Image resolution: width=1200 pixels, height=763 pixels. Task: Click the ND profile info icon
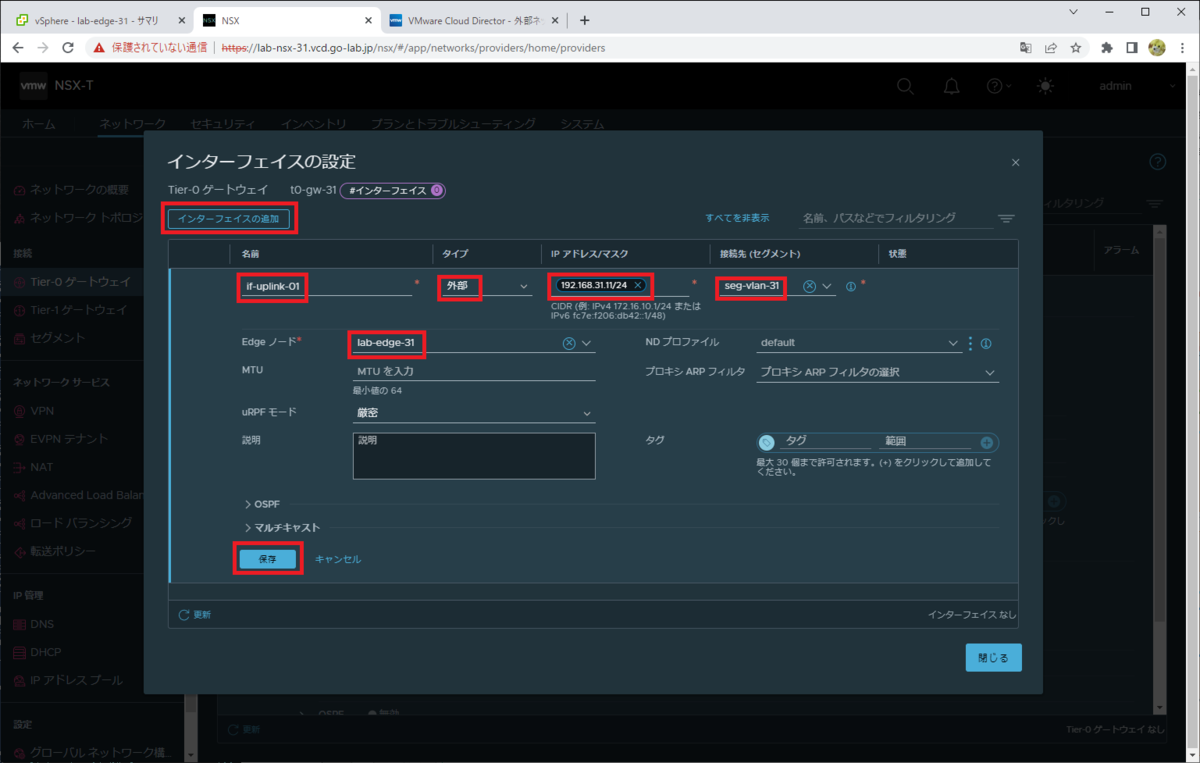click(x=986, y=343)
